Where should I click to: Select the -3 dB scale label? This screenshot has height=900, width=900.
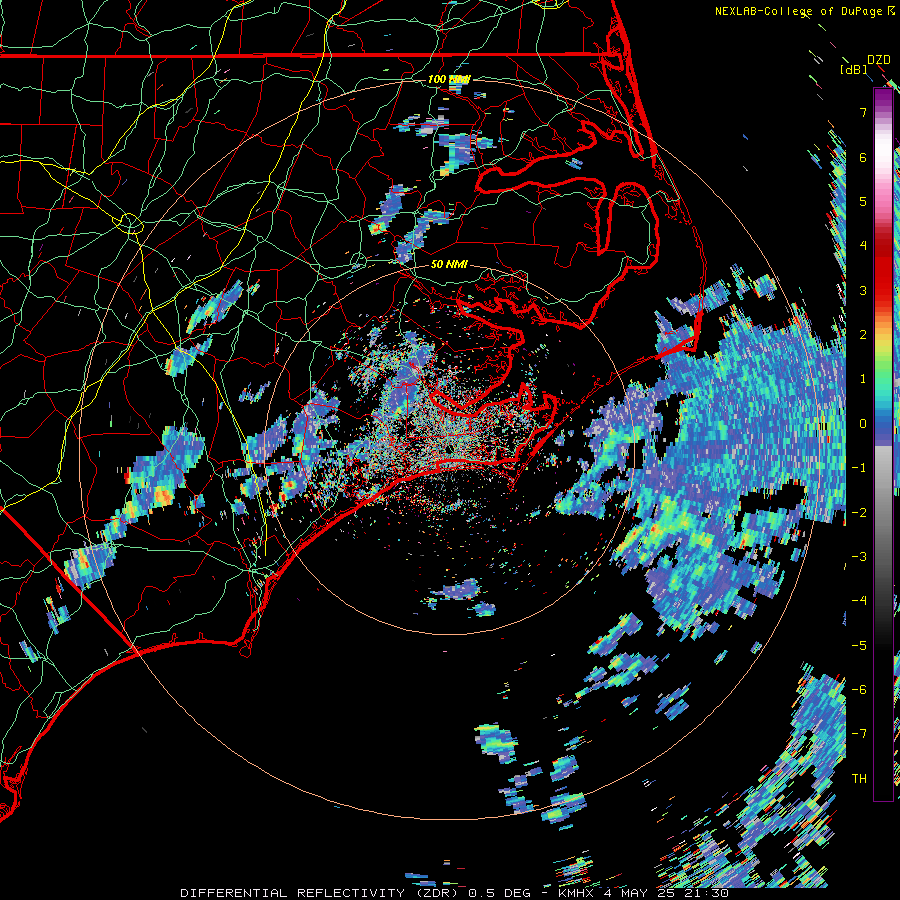[859, 557]
